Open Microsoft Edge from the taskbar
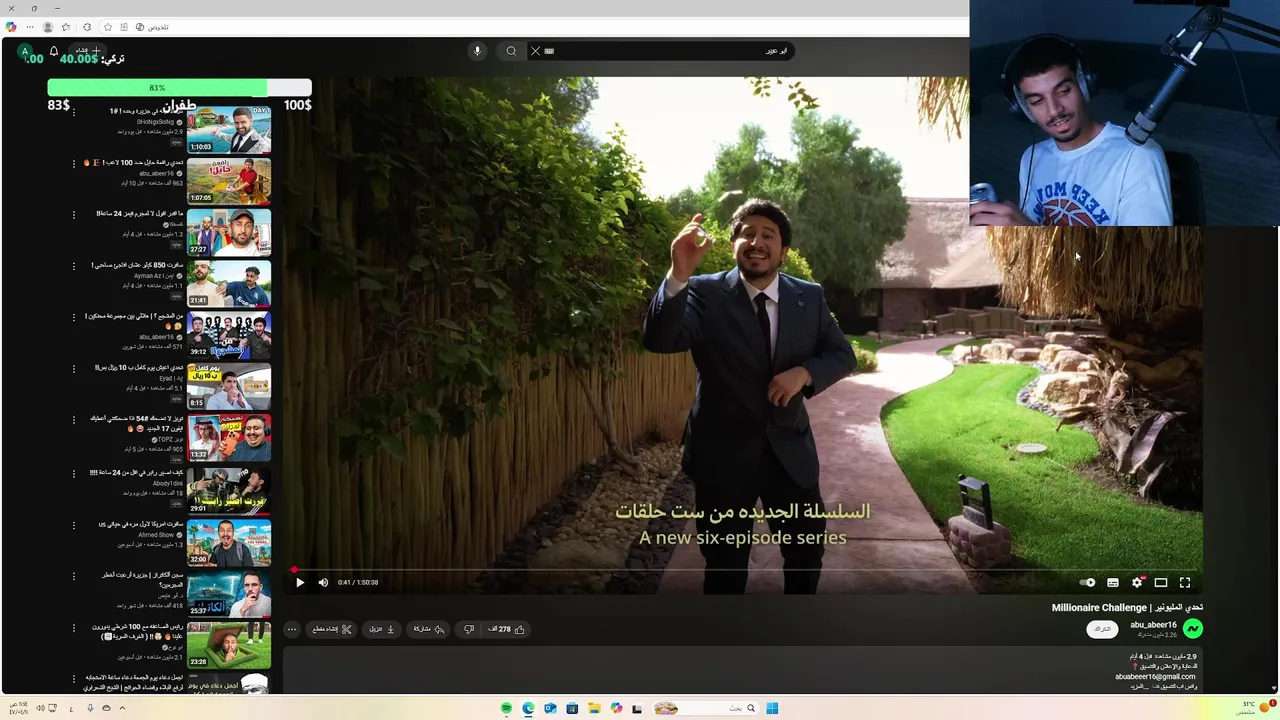 [x=528, y=708]
